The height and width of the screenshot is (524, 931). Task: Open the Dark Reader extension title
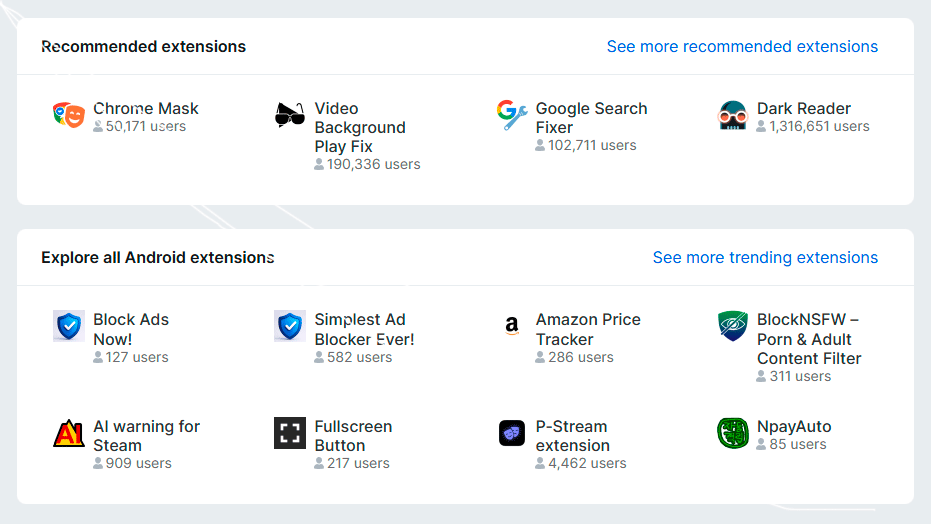click(804, 108)
